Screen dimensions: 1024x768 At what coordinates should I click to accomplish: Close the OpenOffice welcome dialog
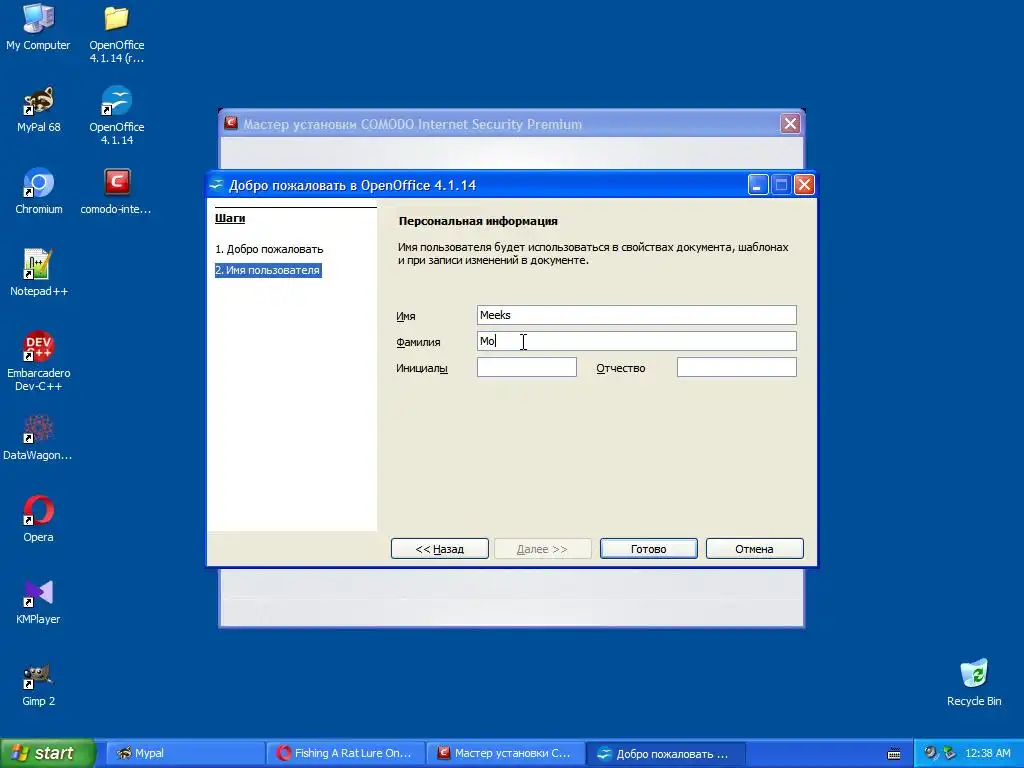pyautogui.click(x=805, y=185)
